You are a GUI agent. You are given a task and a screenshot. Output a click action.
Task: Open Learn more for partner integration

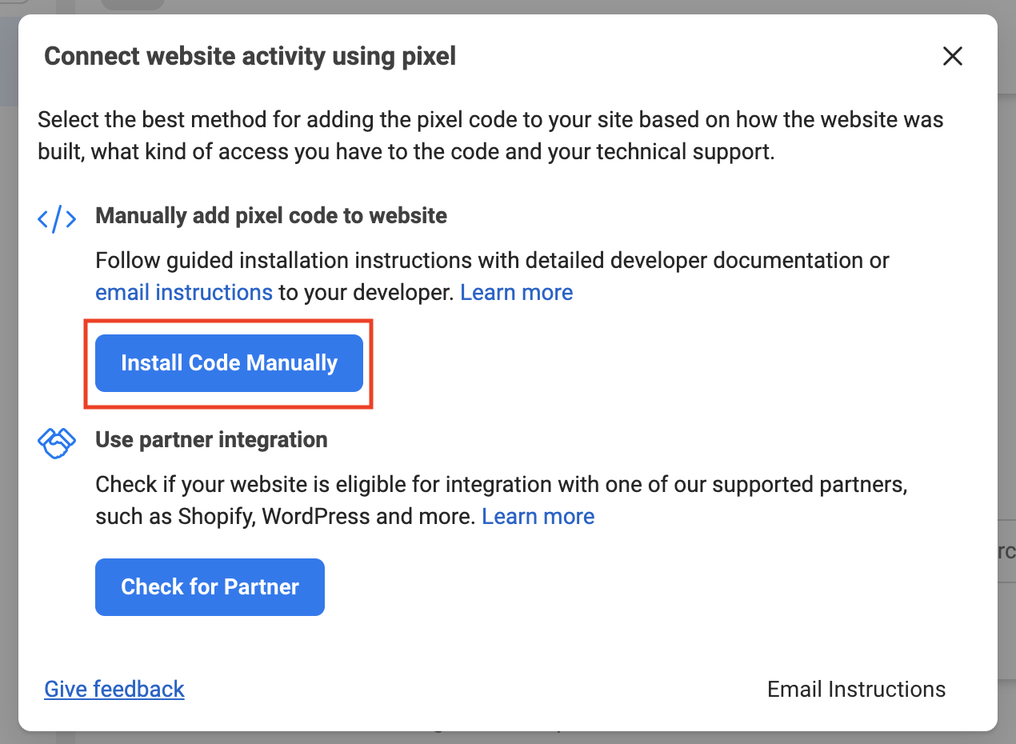538,516
